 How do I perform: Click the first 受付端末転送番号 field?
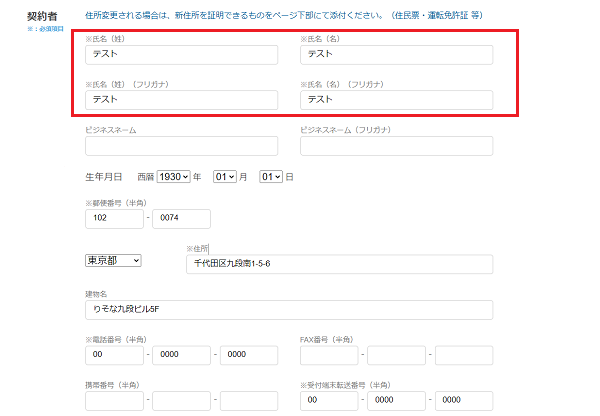[328, 401]
